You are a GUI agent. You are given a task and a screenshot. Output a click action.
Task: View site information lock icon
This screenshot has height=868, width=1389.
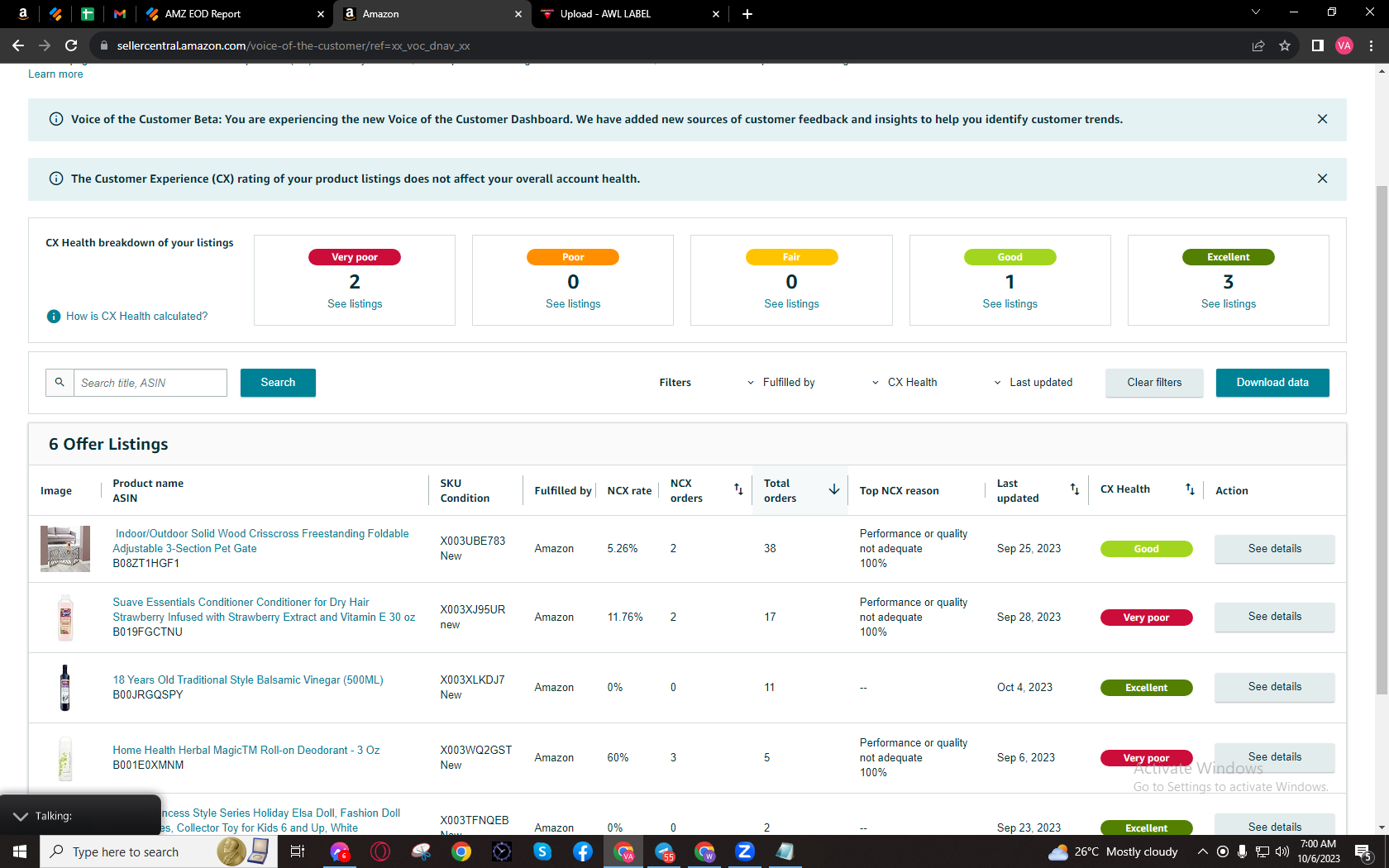pos(104,45)
